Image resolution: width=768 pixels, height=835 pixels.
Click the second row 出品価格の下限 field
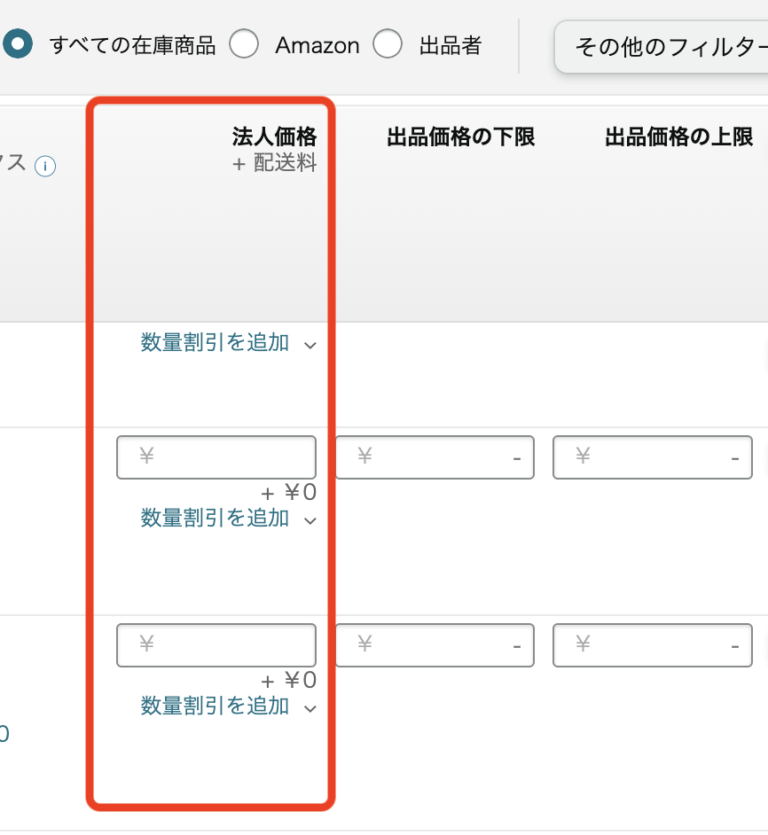coord(434,457)
